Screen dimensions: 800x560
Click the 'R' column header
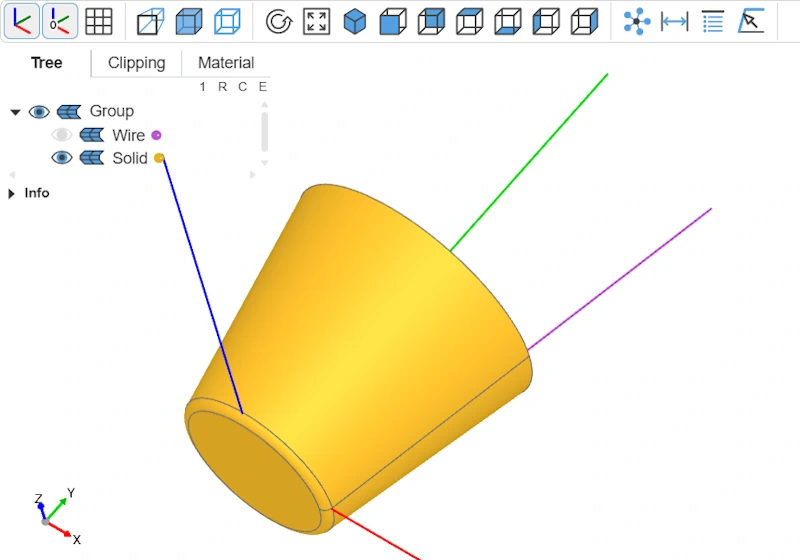coord(222,87)
